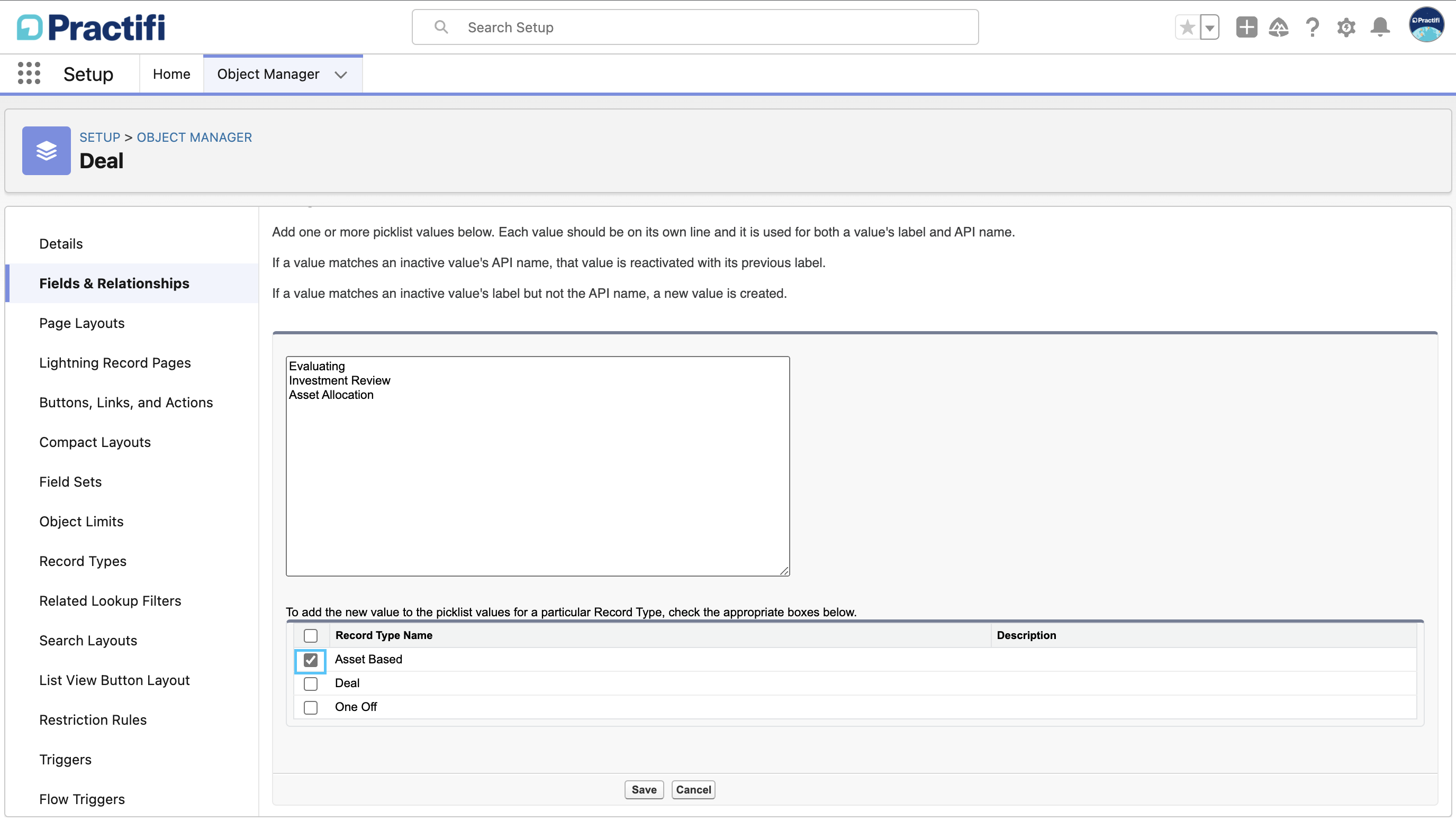Open Flow Triggers in the sidebar

pyautogui.click(x=82, y=799)
